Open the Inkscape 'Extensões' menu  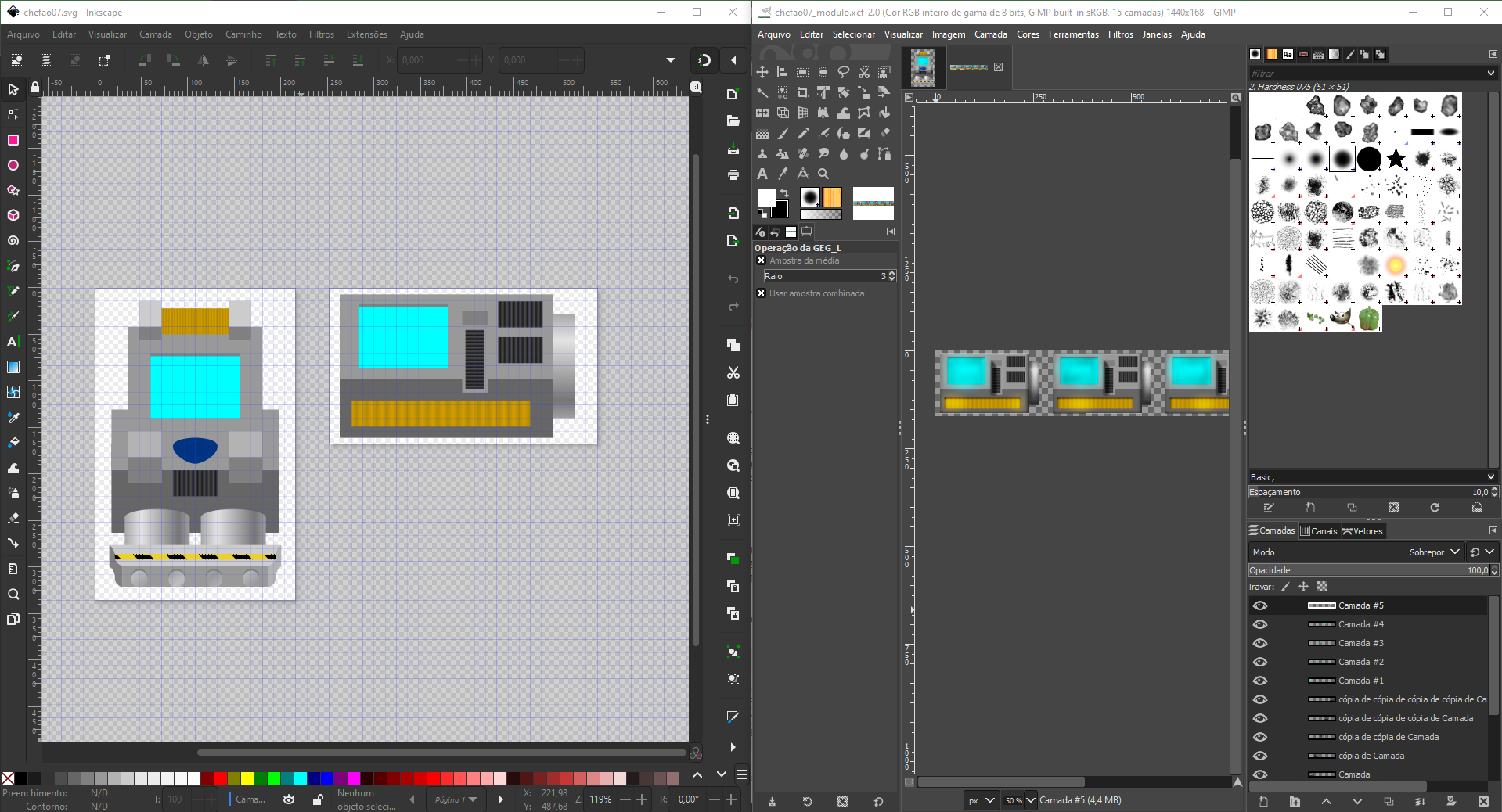point(367,34)
